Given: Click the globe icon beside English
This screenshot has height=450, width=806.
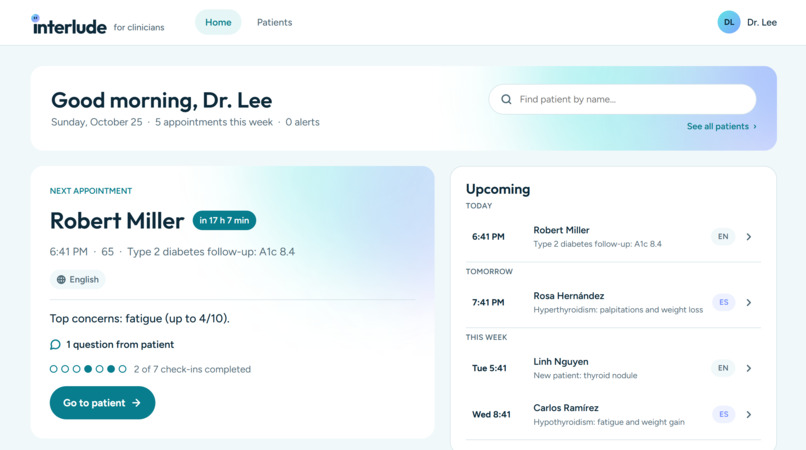Looking at the screenshot, I should coord(61,279).
